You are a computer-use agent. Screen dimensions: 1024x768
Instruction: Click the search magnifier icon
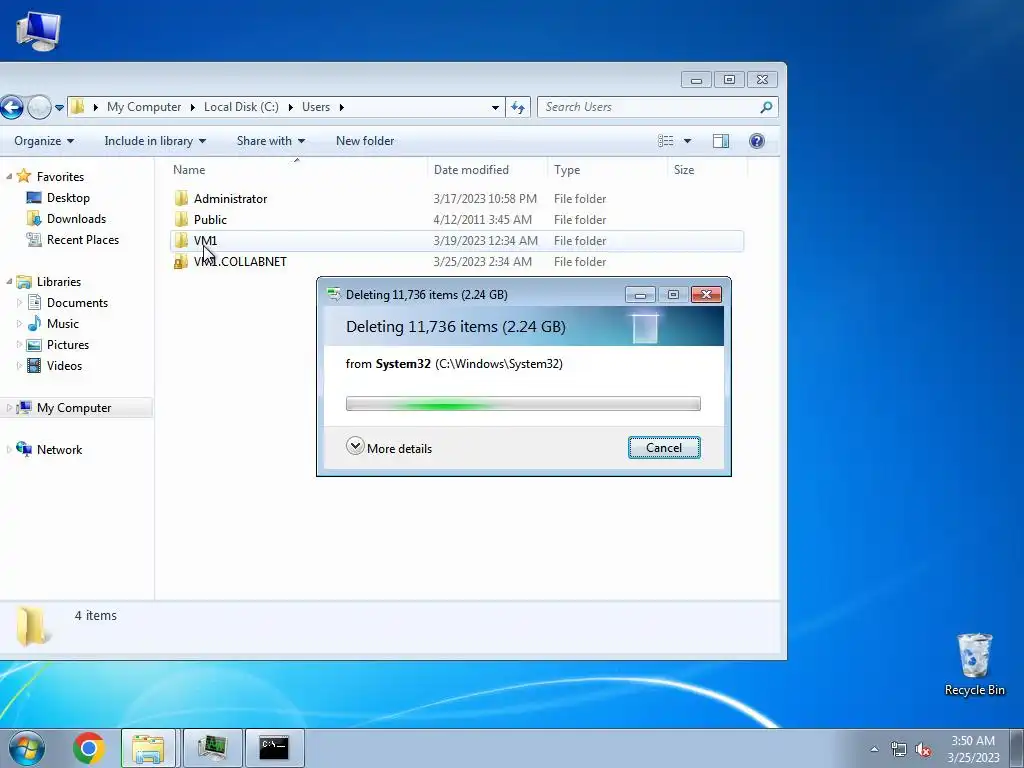(767, 107)
